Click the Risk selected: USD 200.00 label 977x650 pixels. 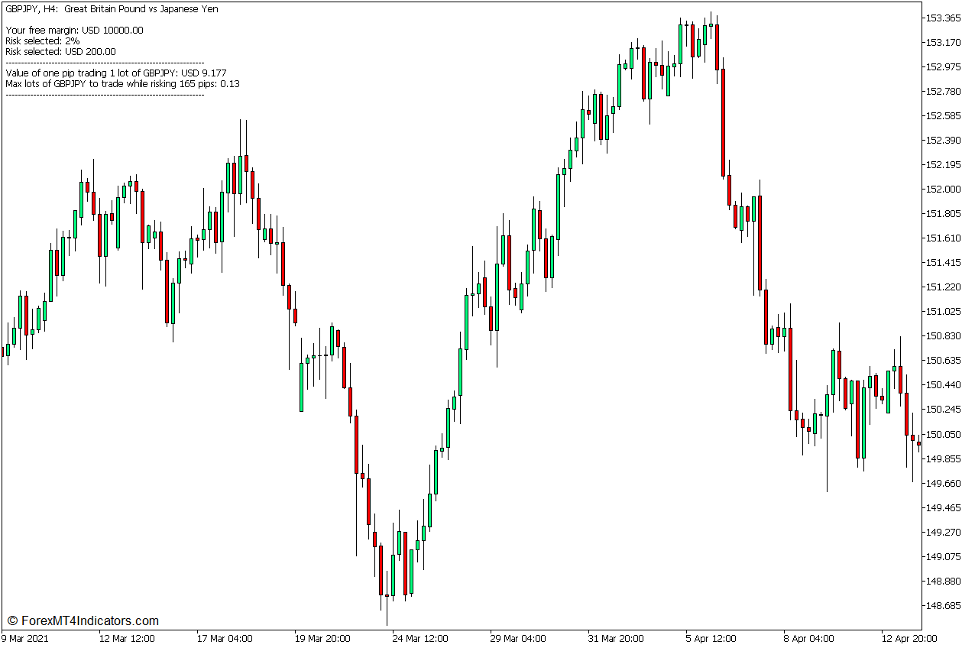[62, 51]
